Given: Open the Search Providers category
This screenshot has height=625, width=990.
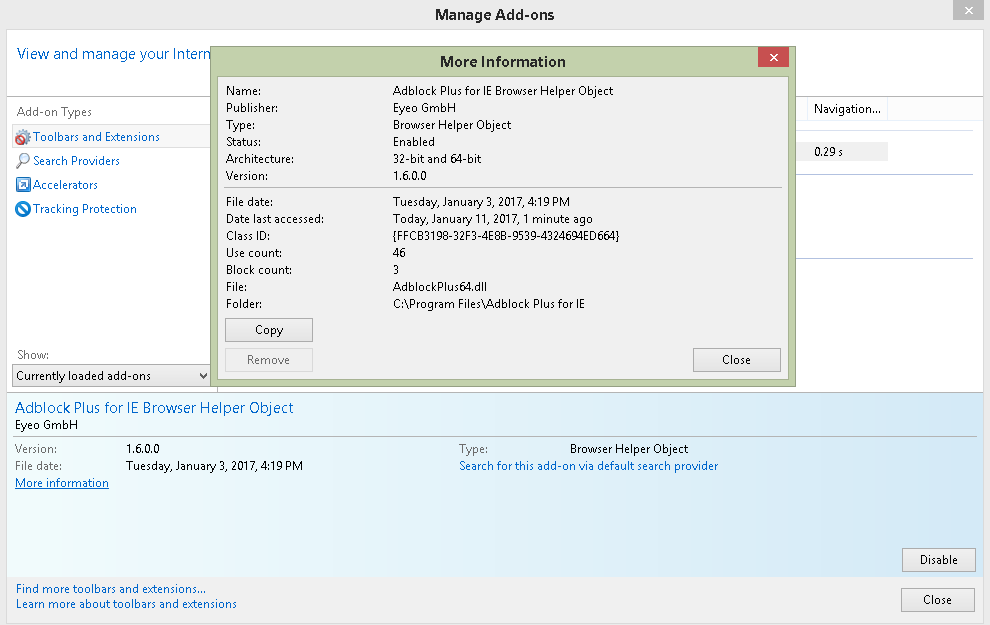Looking at the screenshot, I should 75,160.
